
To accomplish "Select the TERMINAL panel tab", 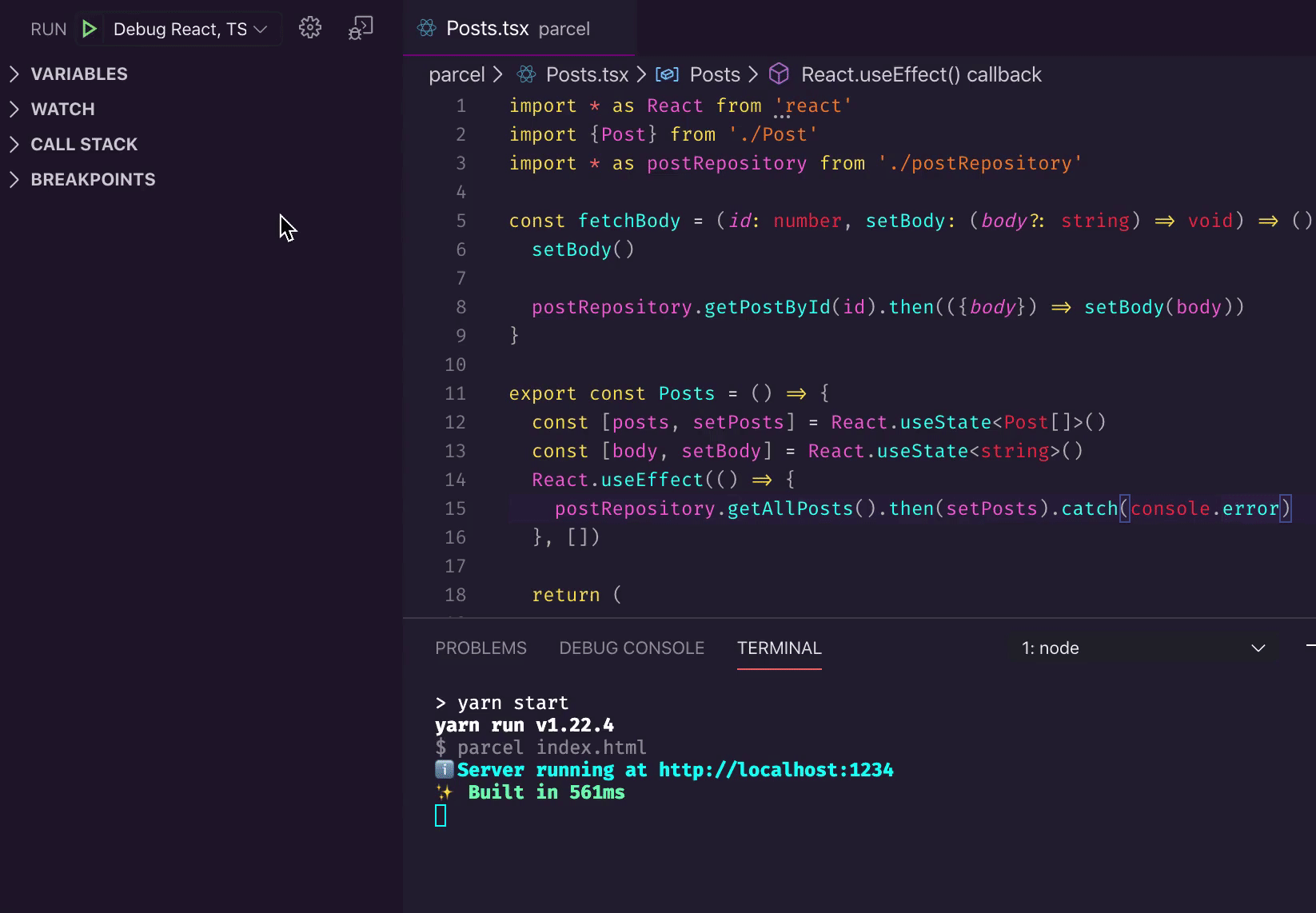I will point(779,648).
